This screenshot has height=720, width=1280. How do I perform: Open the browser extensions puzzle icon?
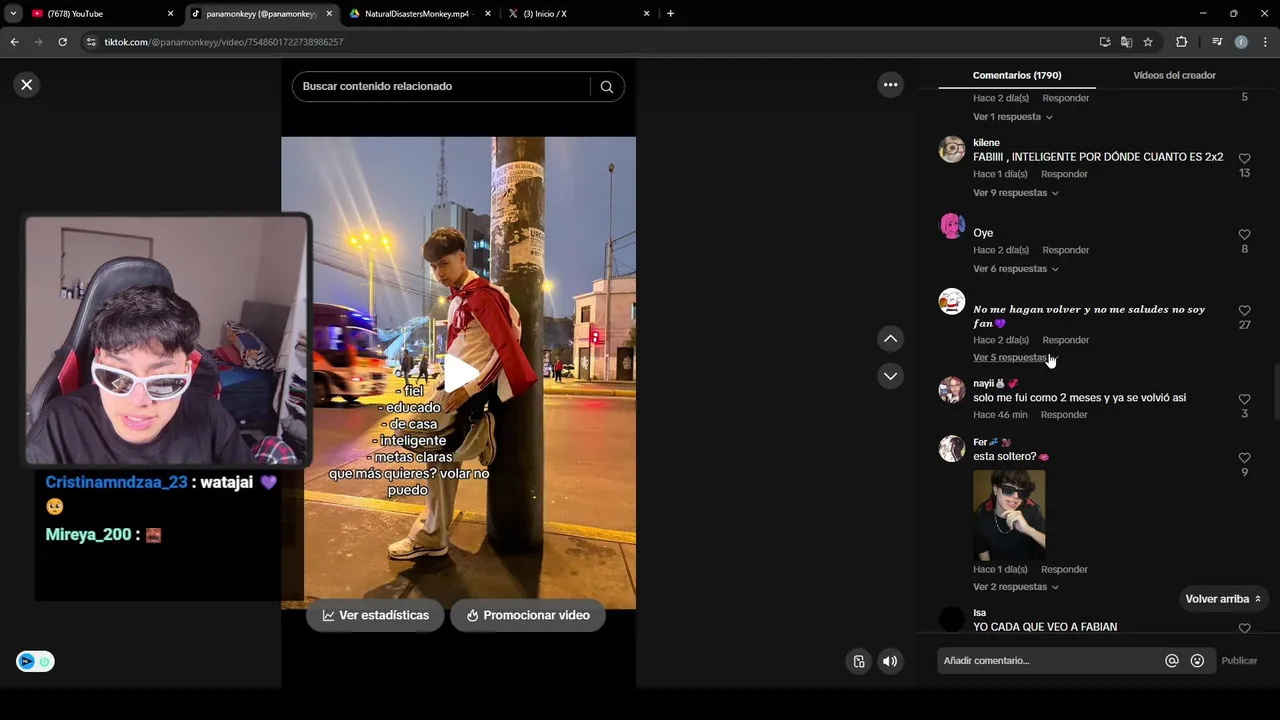tap(1181, 42)
